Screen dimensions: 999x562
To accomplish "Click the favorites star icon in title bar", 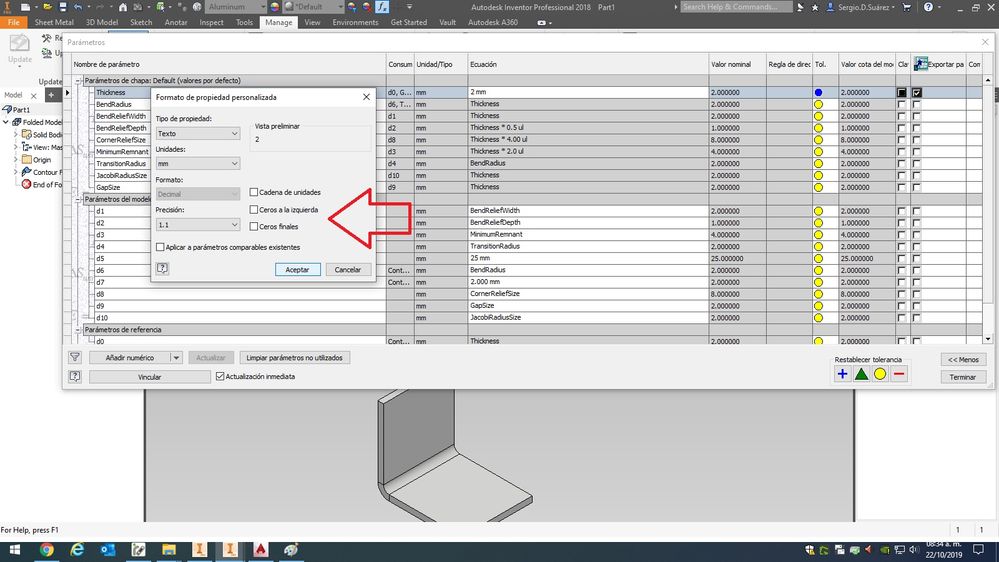I will pos(815,7).
